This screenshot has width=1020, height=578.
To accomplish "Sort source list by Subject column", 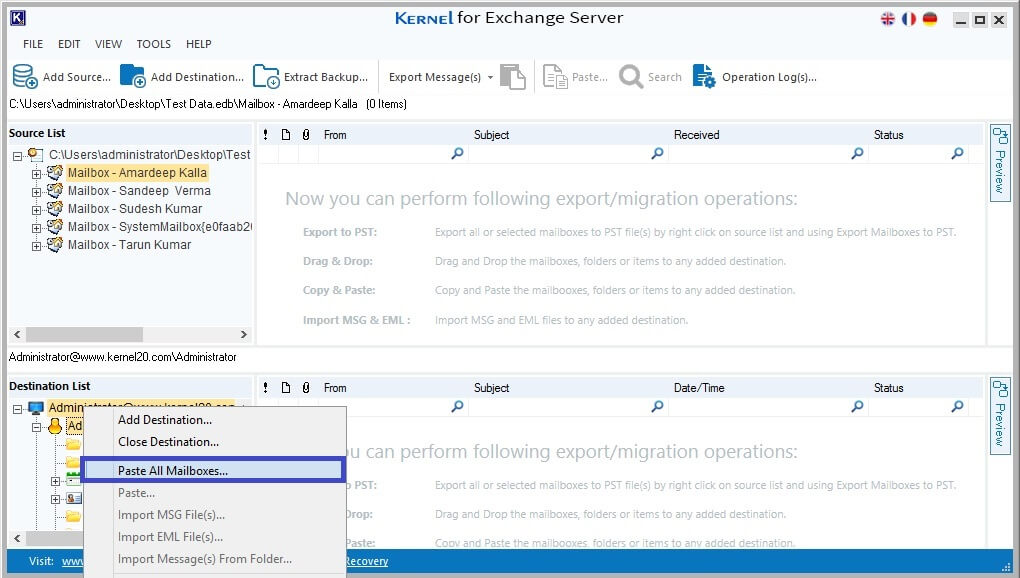I will tap(491, 135).
